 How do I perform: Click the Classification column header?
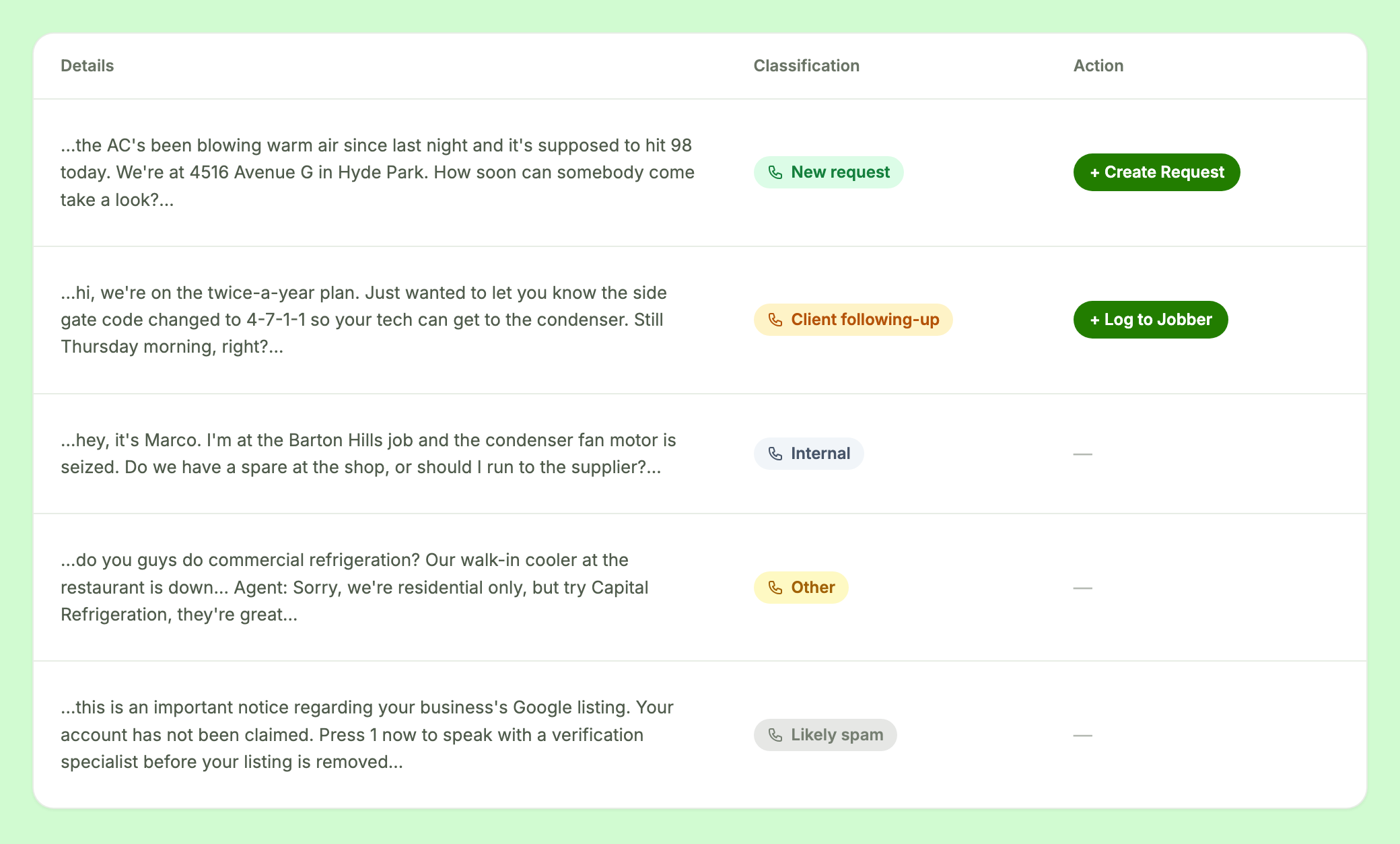point(806,66)
